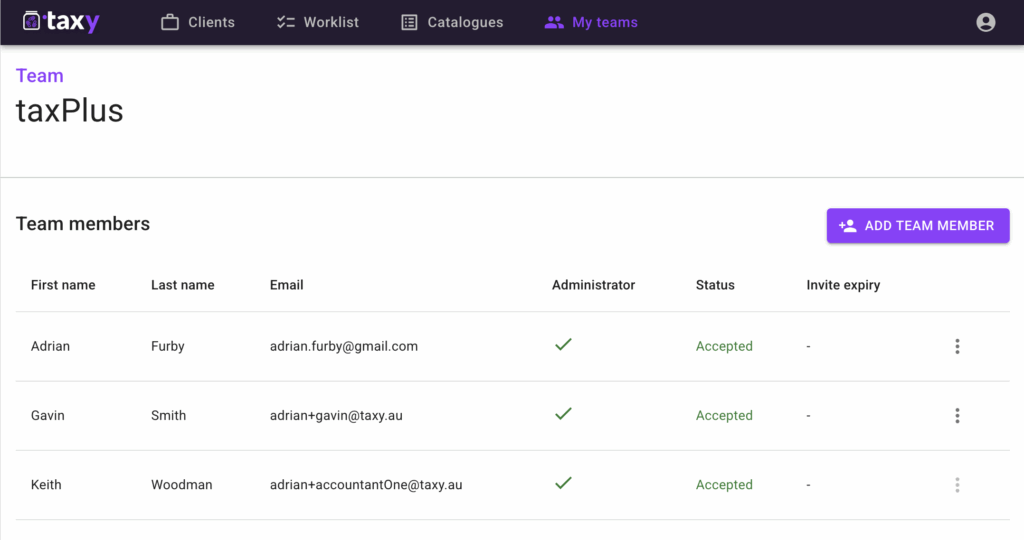Viewport: 1024px width, 540px height.
Task: Click the taxPlus team name heading
Action: pos(70,110)
